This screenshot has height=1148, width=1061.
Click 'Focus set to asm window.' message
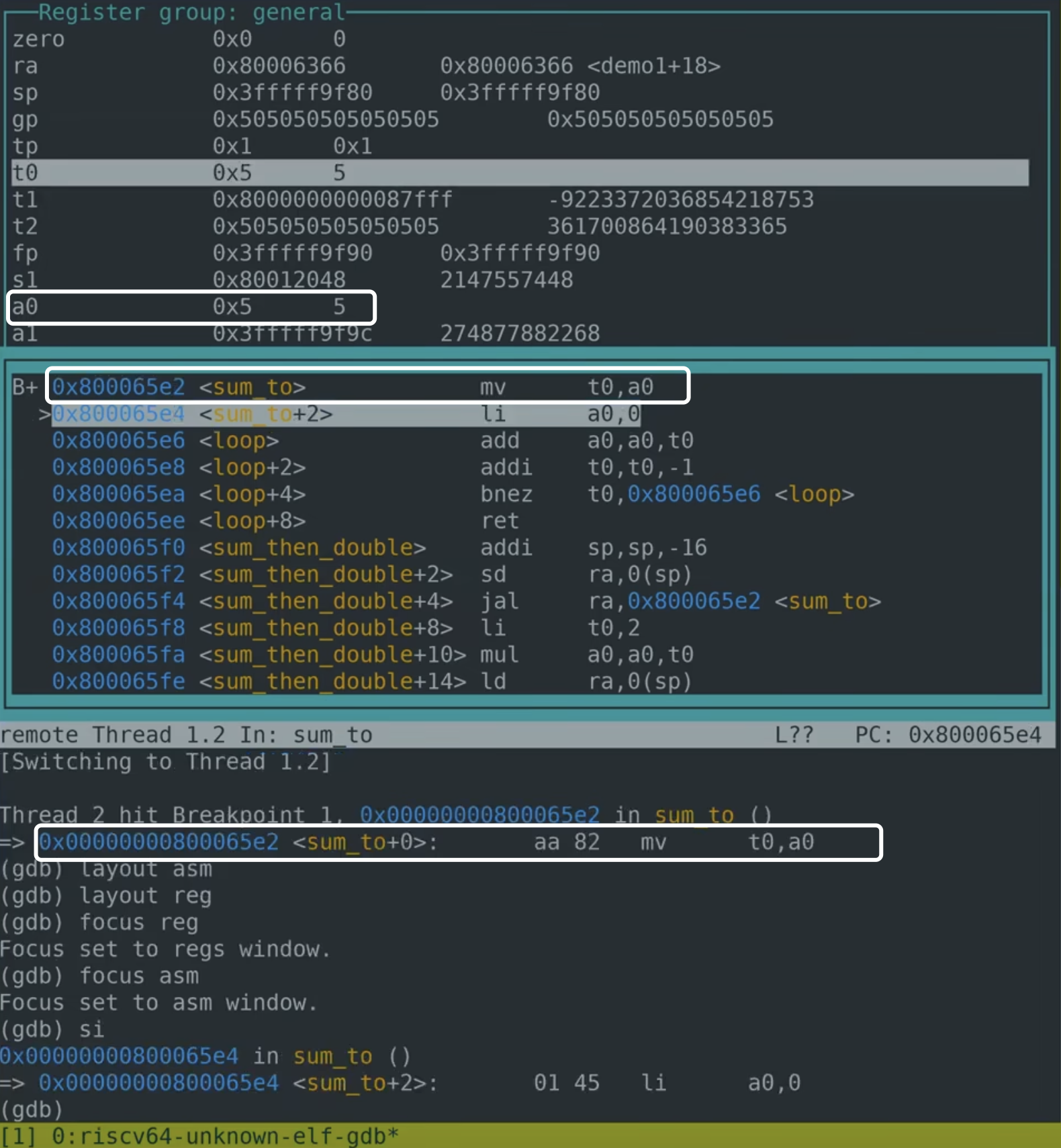158,1003
